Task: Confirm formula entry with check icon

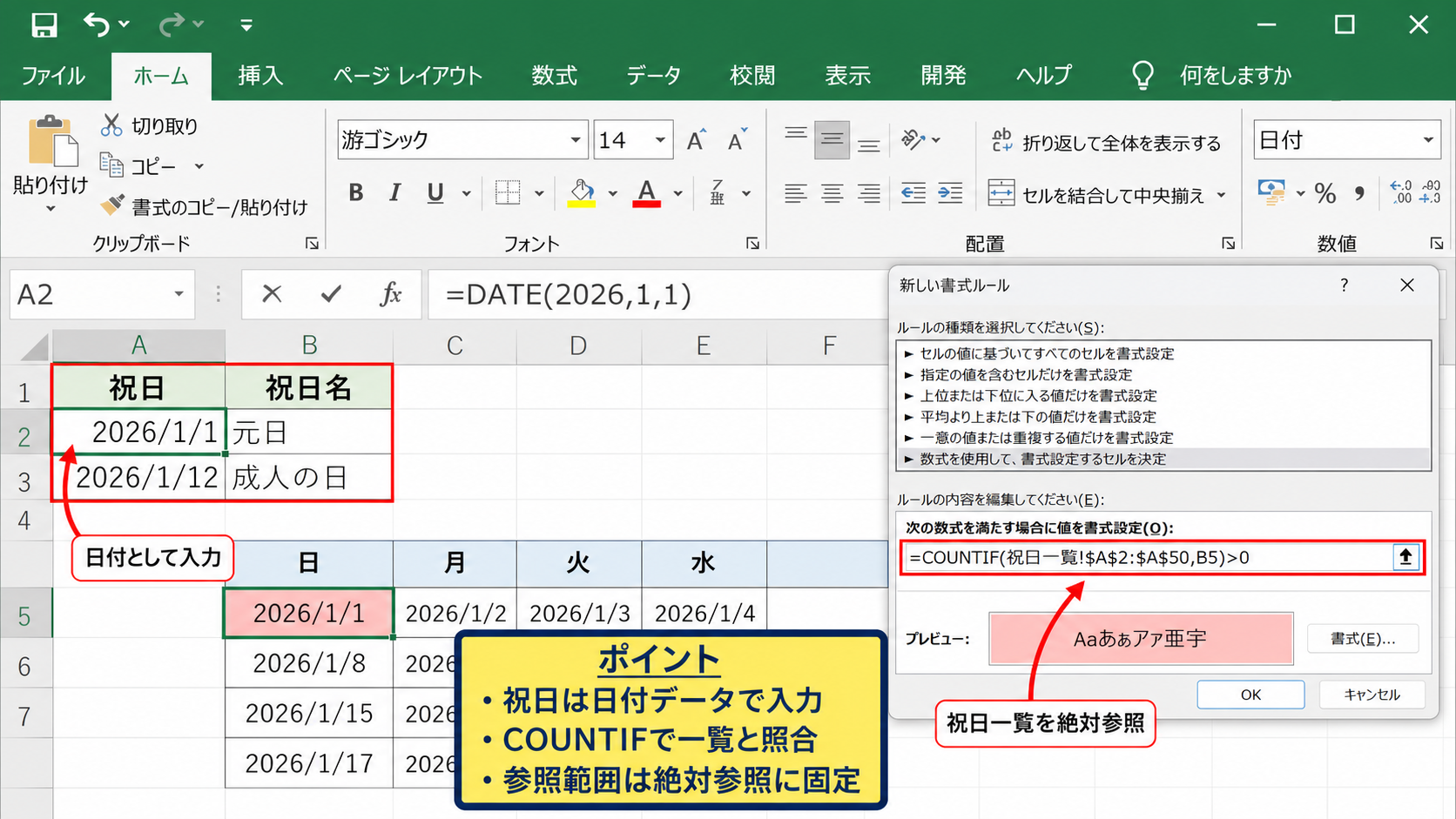Action: tap(331, 294)
